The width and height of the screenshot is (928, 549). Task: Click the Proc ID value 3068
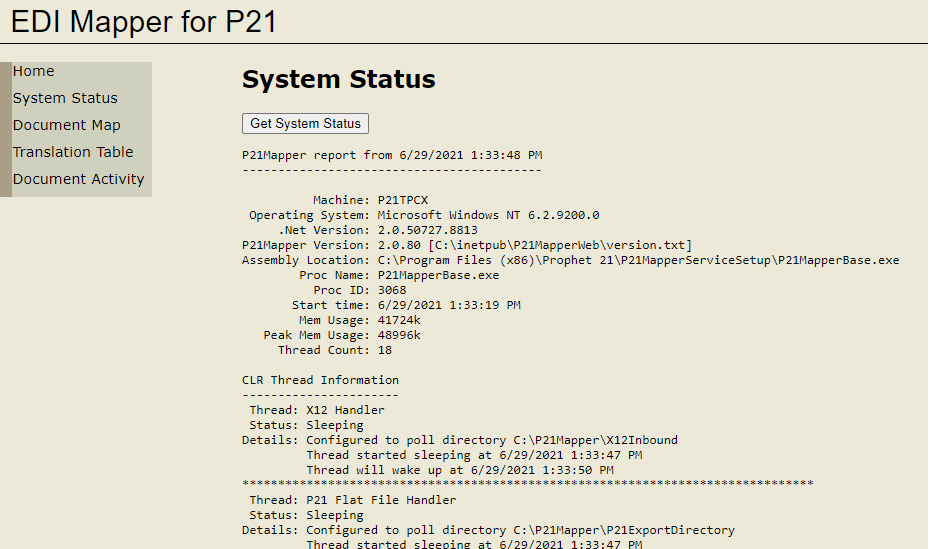pos(392,290)
